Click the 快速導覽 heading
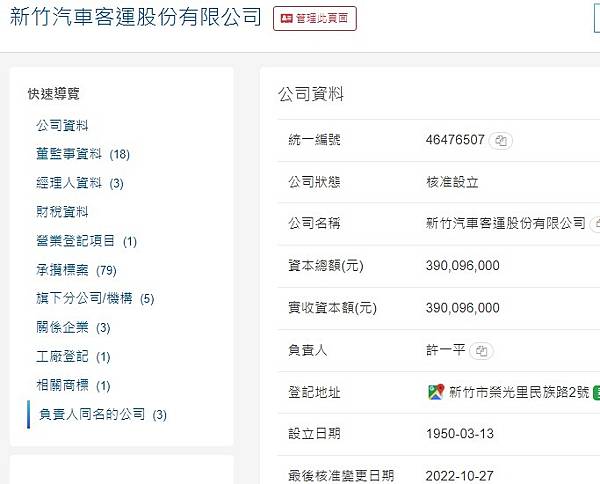 [54, 94]
